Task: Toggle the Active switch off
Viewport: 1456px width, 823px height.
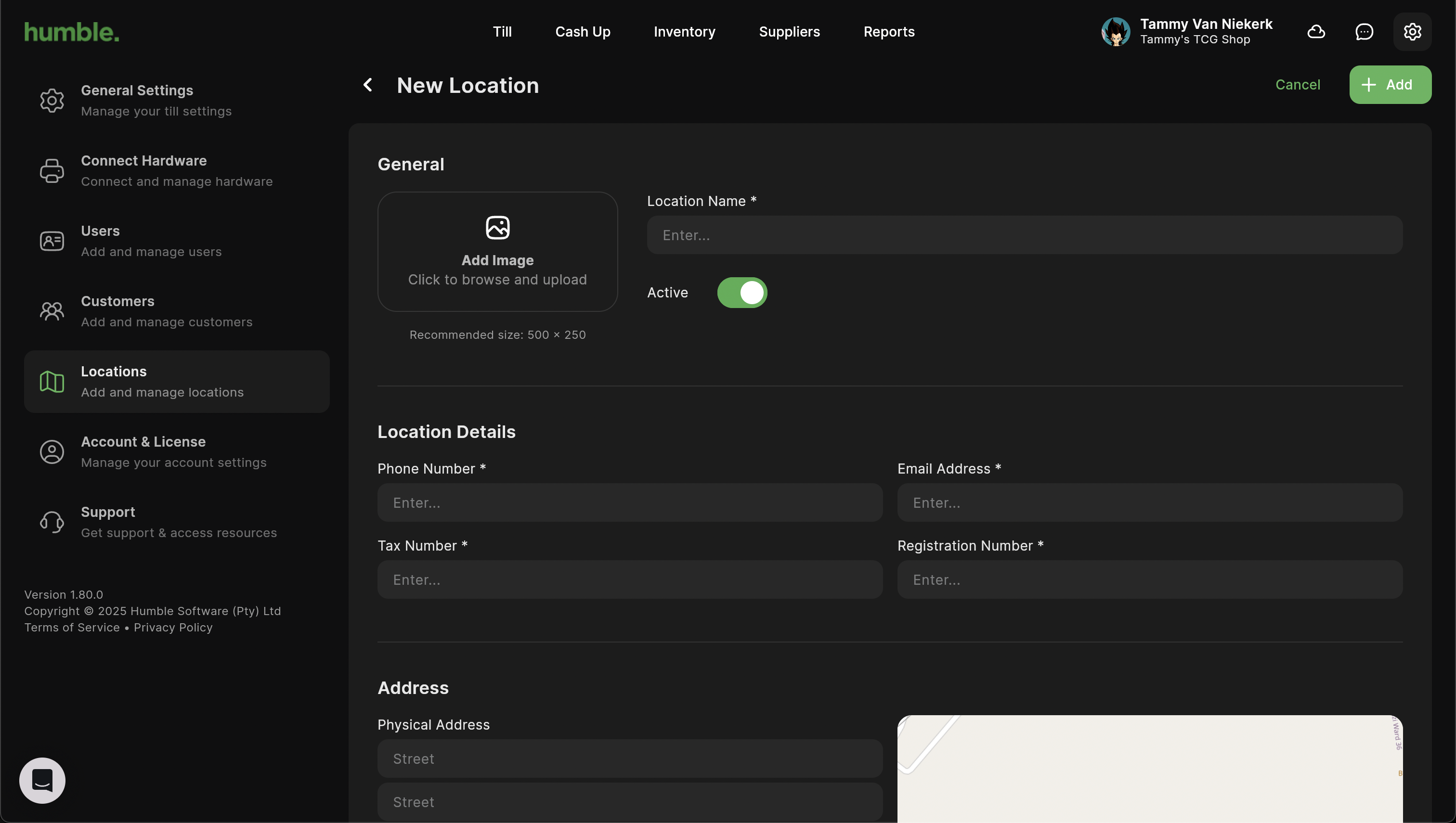Action: (x=742, y=292)
